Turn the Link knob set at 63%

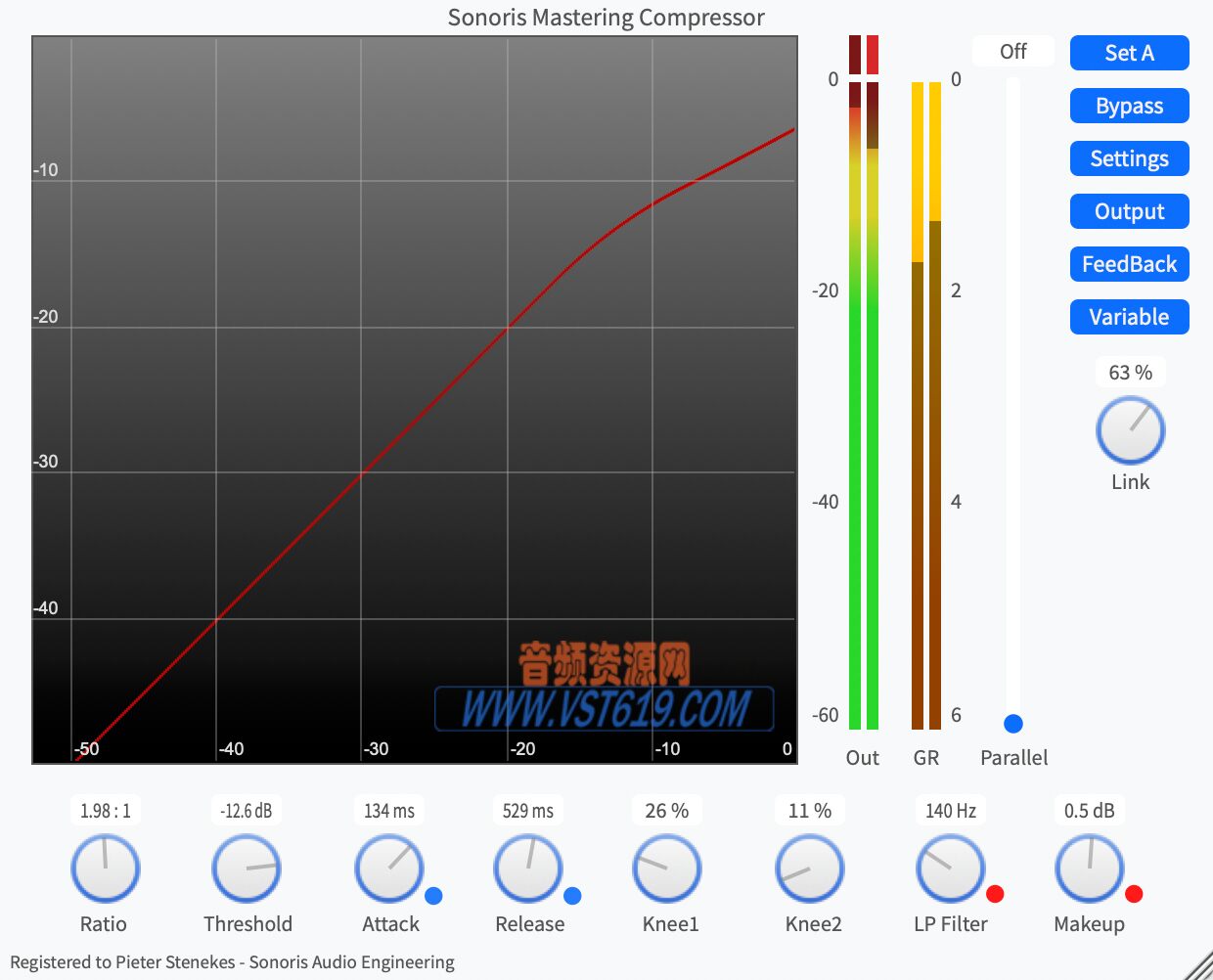click(1130, 429)
